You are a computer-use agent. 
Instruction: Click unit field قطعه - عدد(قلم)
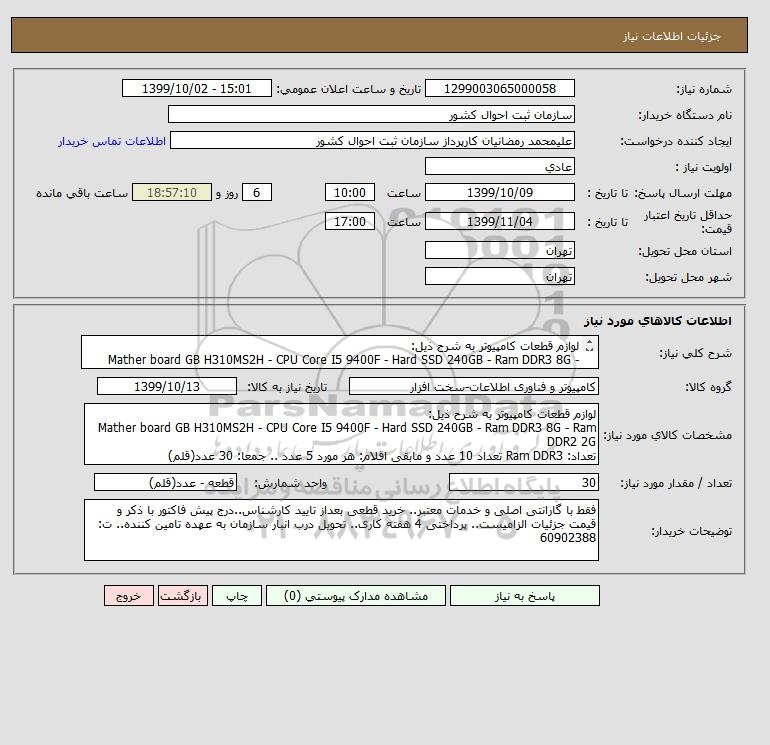[x=165, y=482]
